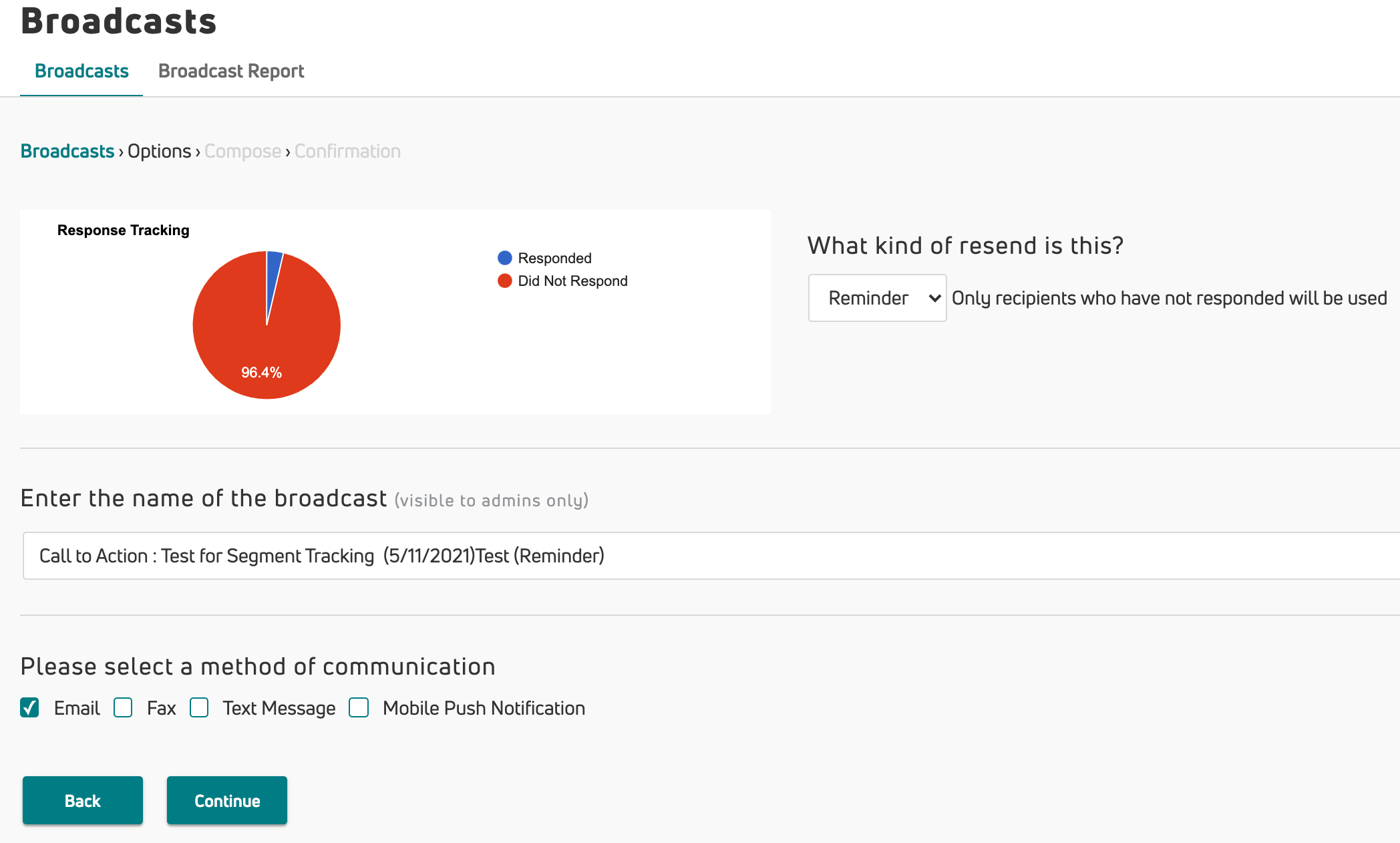Click the Compose breadcrumb step
Viewport: 1400px width, 843px height.
point(243,151)
